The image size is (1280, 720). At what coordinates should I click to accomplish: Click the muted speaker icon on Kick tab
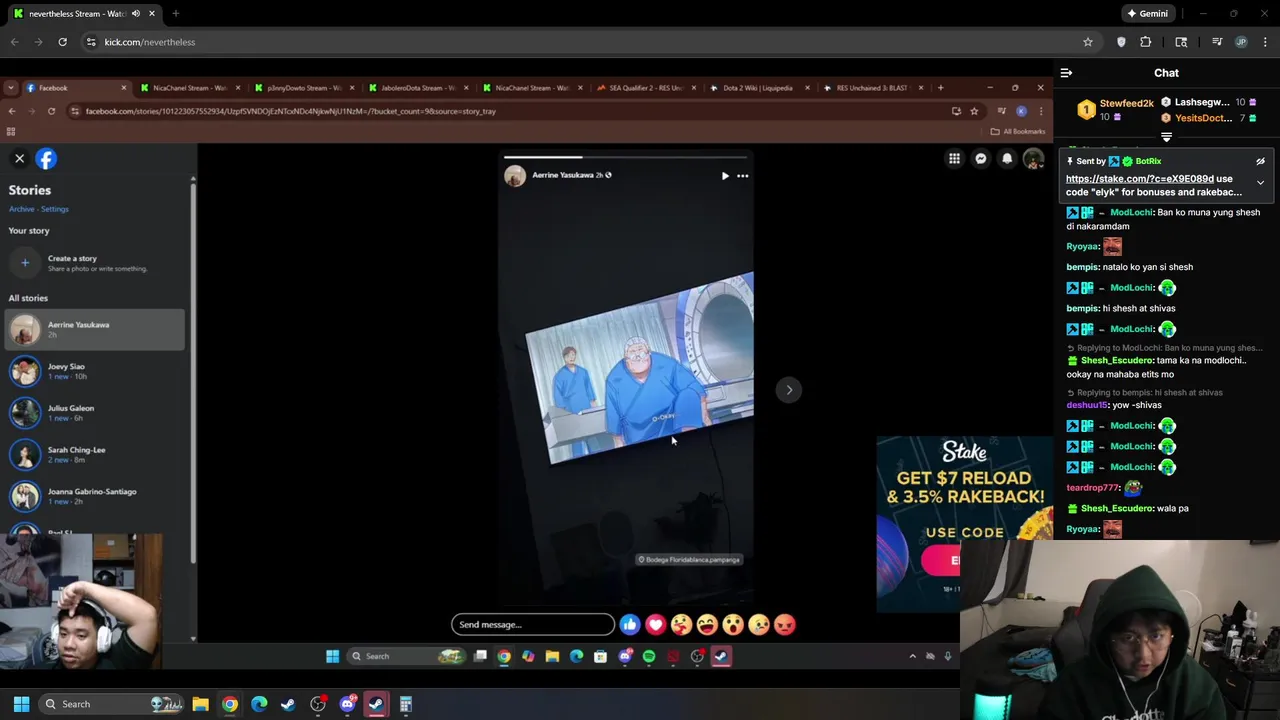pyautogui.click(x=136, y=14)
